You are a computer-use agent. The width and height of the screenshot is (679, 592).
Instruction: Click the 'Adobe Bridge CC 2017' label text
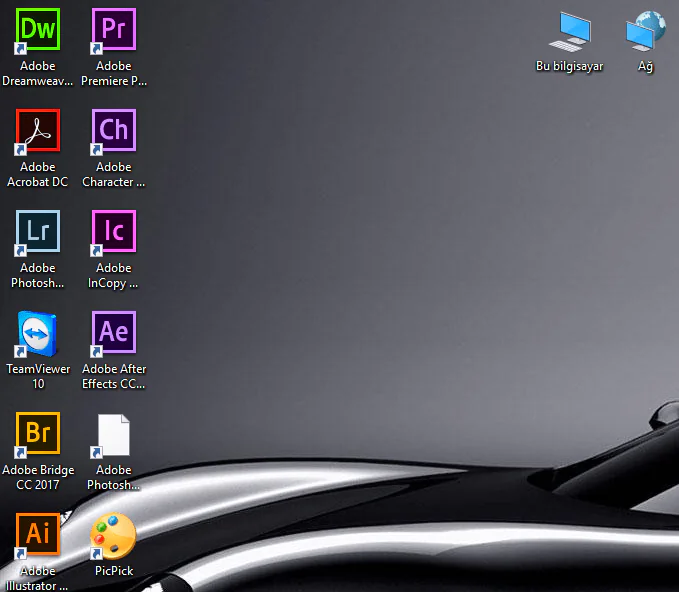point(38,478)
